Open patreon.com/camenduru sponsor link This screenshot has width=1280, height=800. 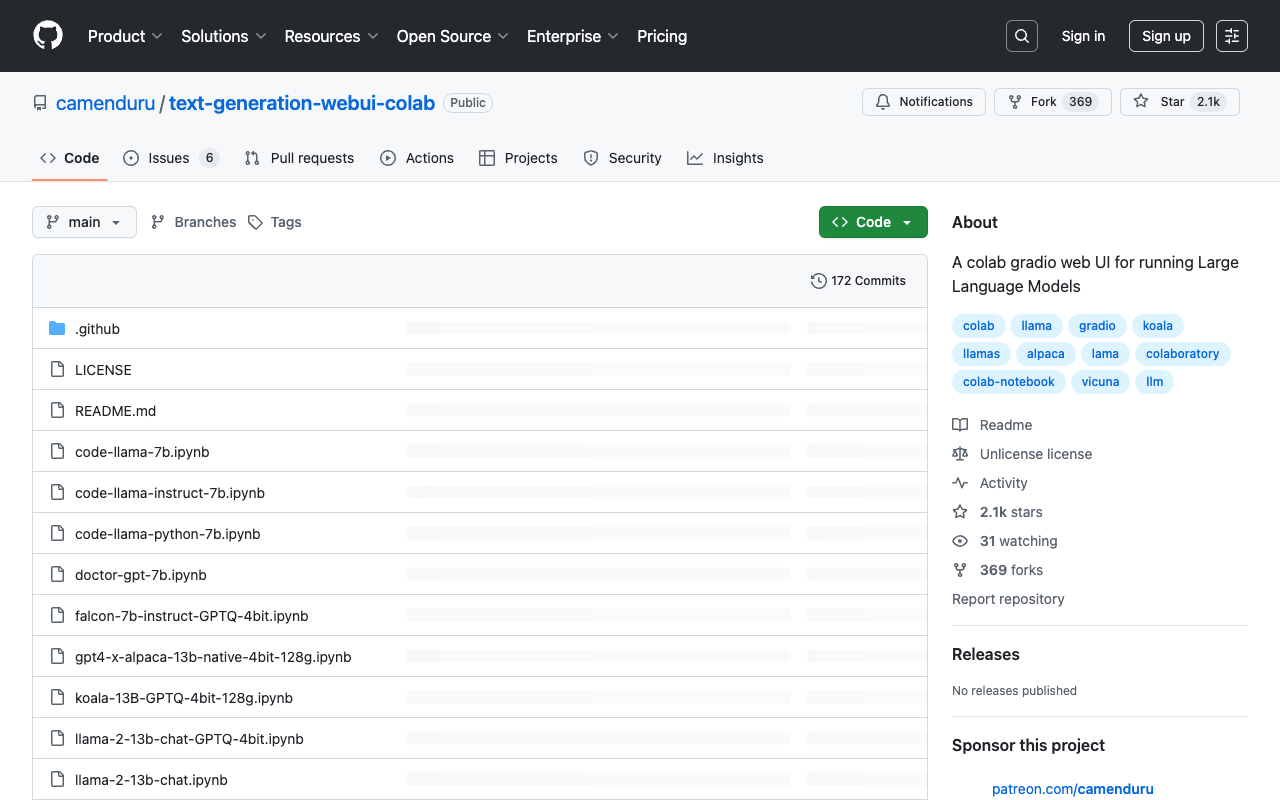click(x=1072, y=789)
